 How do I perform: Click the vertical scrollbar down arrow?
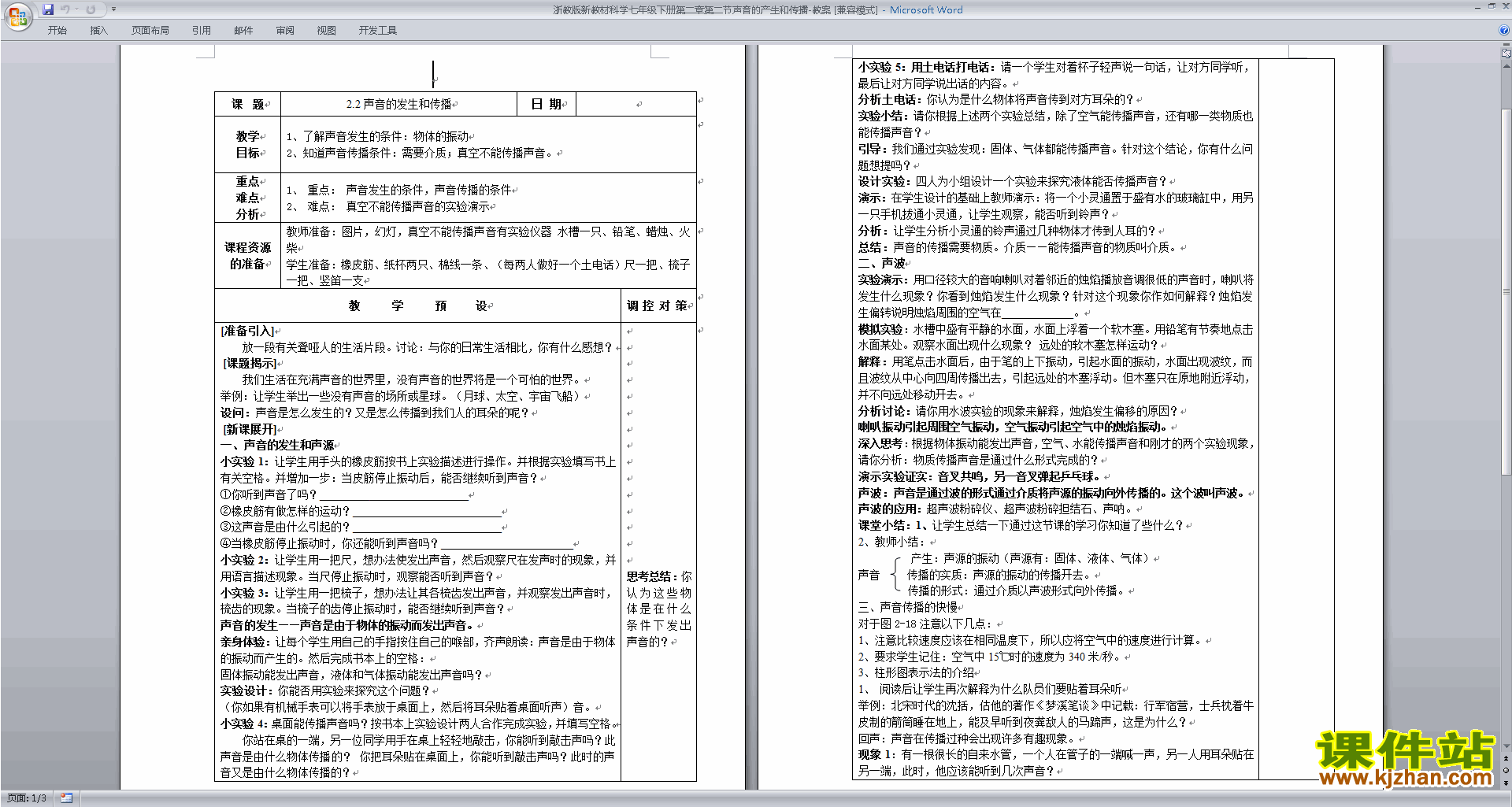click(x=1506, y=746)
